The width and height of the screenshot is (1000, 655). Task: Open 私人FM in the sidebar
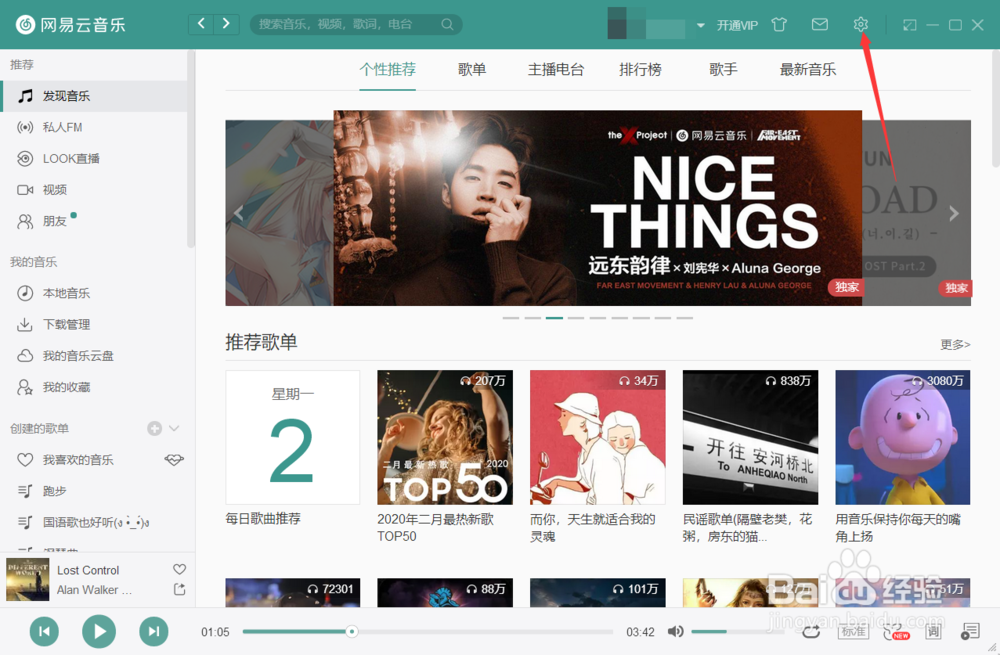click(94, 127)
